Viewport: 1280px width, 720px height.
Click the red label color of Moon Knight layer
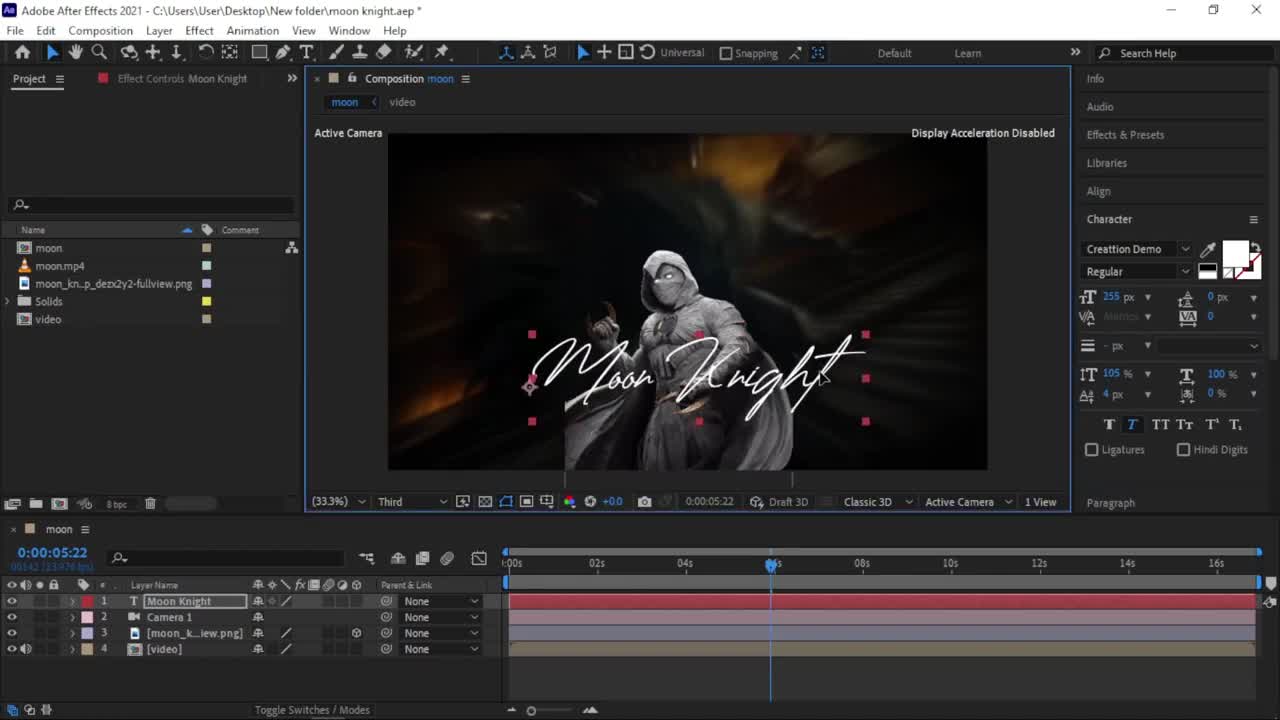pos(87,601)
